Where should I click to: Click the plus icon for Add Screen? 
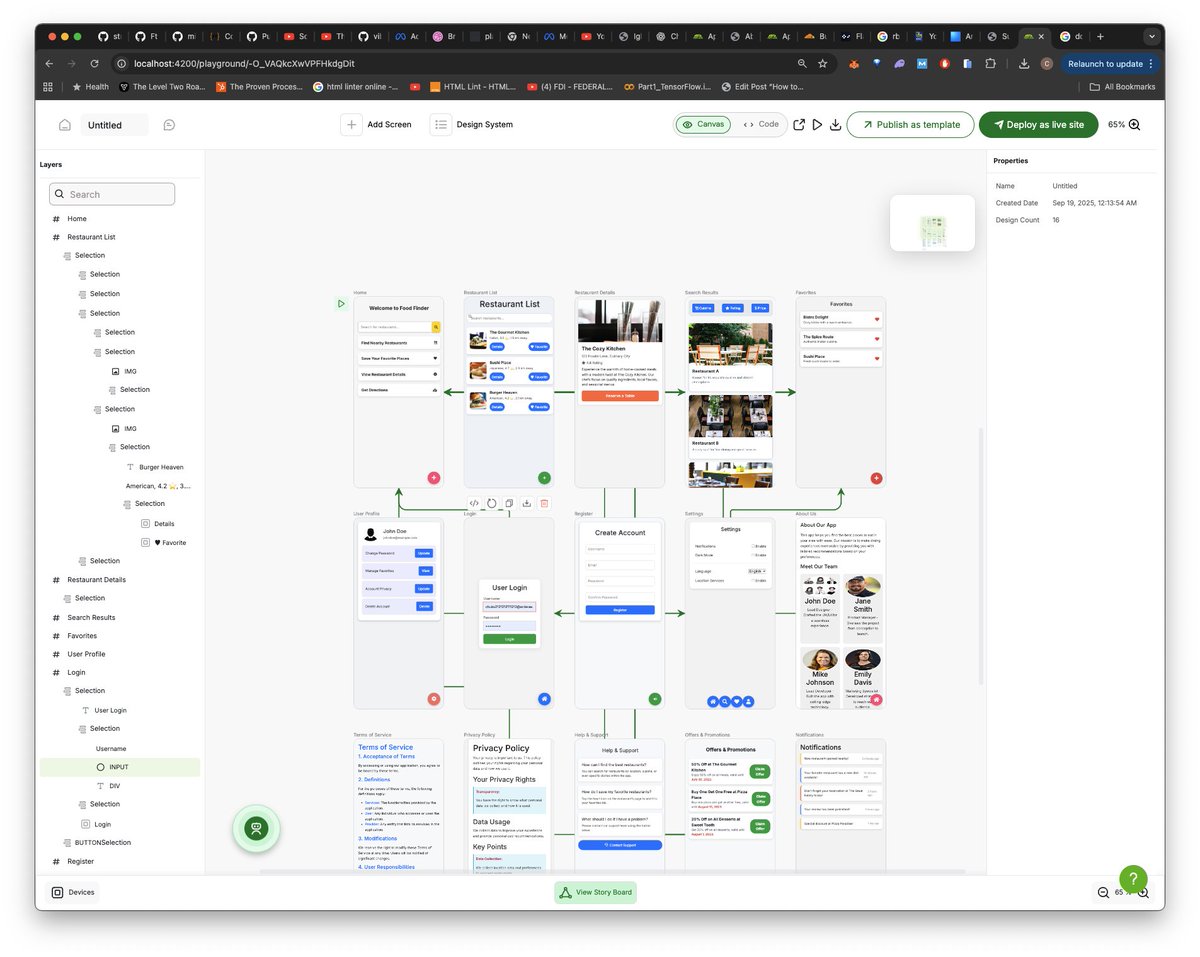351,124
